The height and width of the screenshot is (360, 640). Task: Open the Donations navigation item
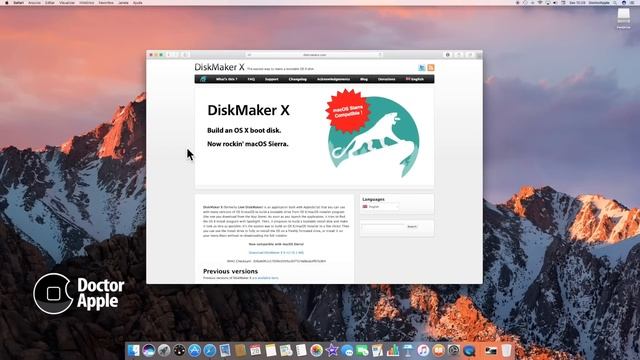pos(387,79)
